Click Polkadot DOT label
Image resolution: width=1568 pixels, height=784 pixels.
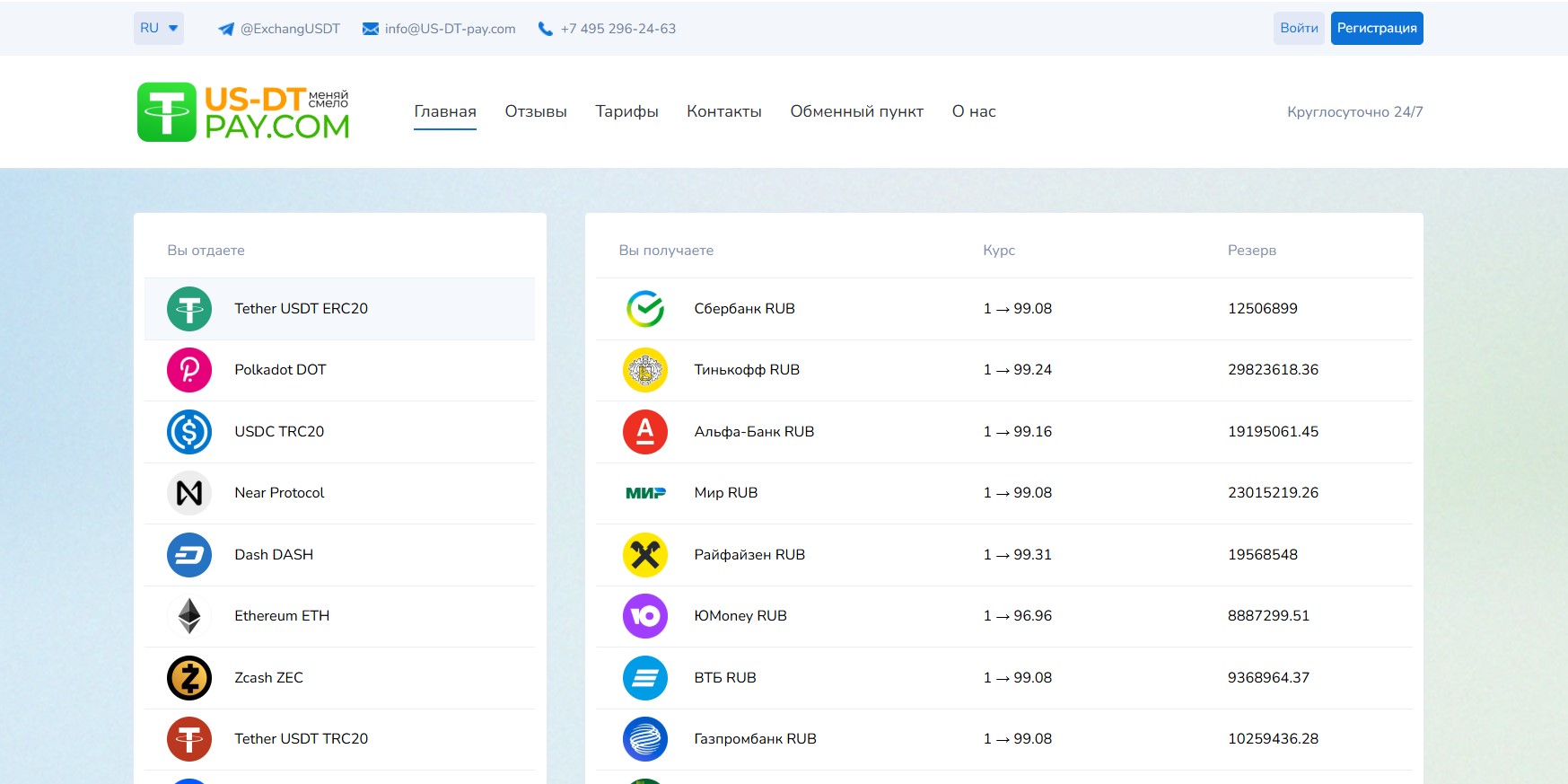pyautogui.click(x=280, y=370)
